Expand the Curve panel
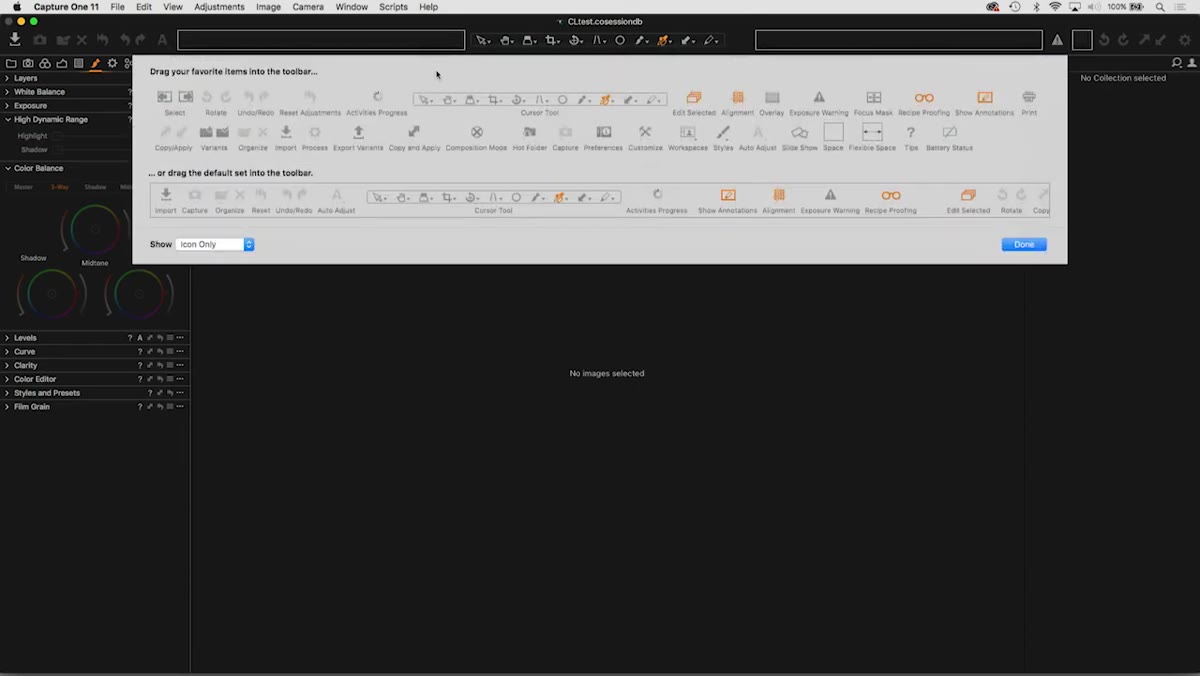Image resolution: width=1200 pixels, height=676 pixels. click(7, 352)
